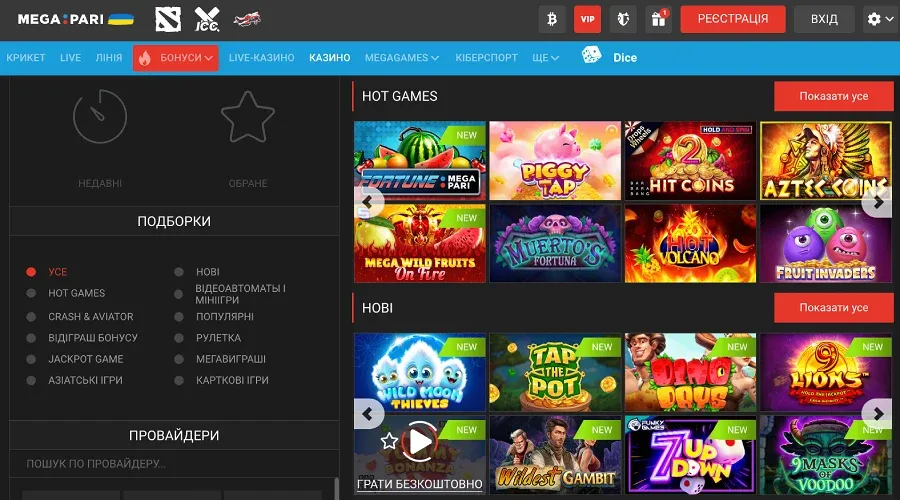Open the Aztec Coins game thumbnail
Image resolution: width=900 pixels, height=500 pixels.
click(x=826, y=160)
